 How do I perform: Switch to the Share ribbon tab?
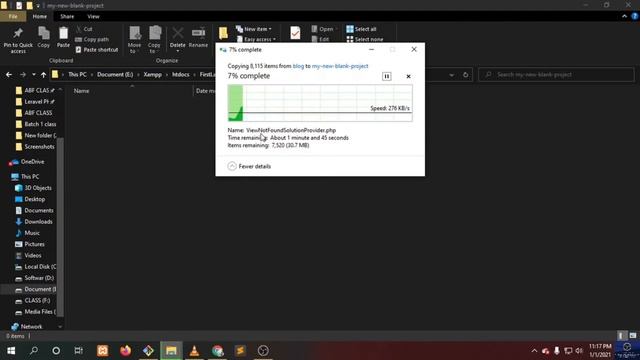(67, 16)
